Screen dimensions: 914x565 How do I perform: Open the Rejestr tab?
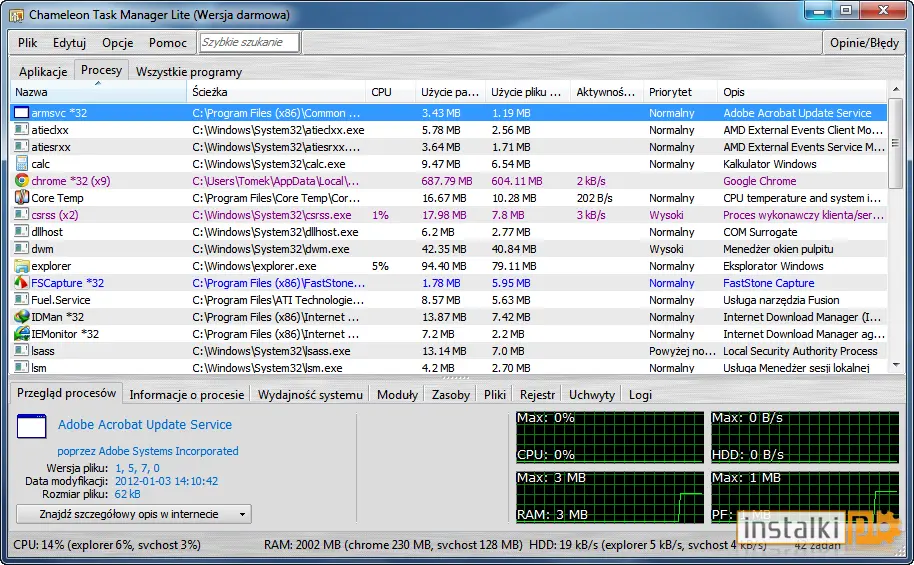[x=537, y=395]
